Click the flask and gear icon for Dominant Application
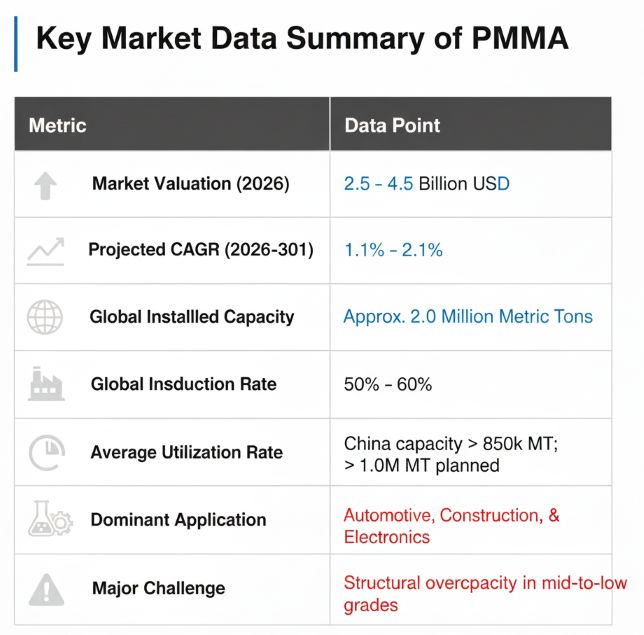Viewport: 644px width, 635px height. pos(50,518)
